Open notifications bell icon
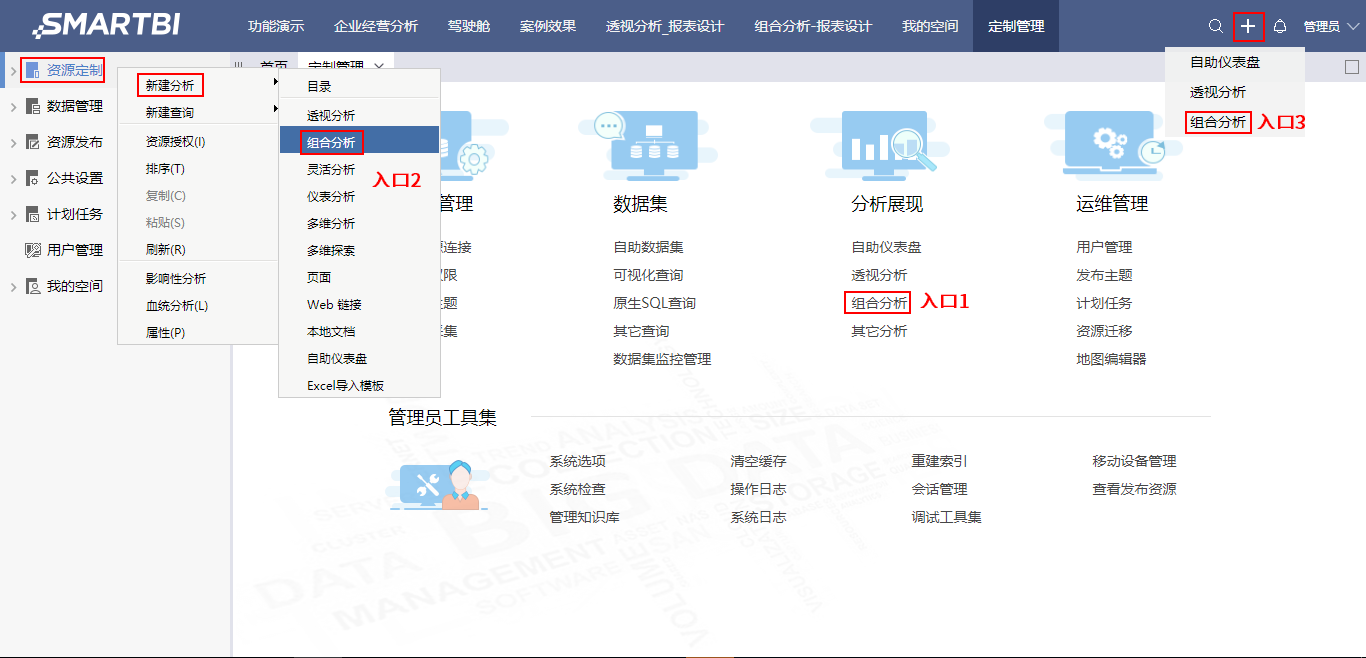The image size is (1366, 658). pos(1279,26)
